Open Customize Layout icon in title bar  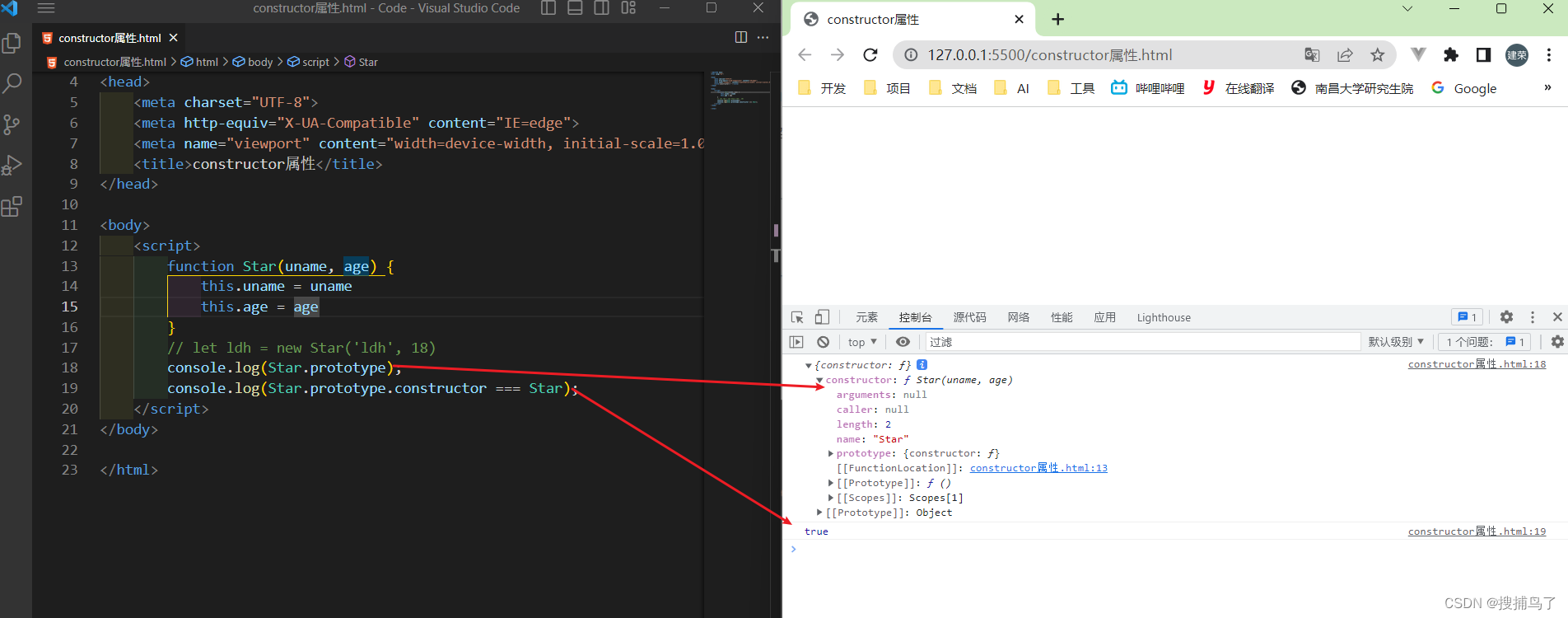click(x=628, y=8)
